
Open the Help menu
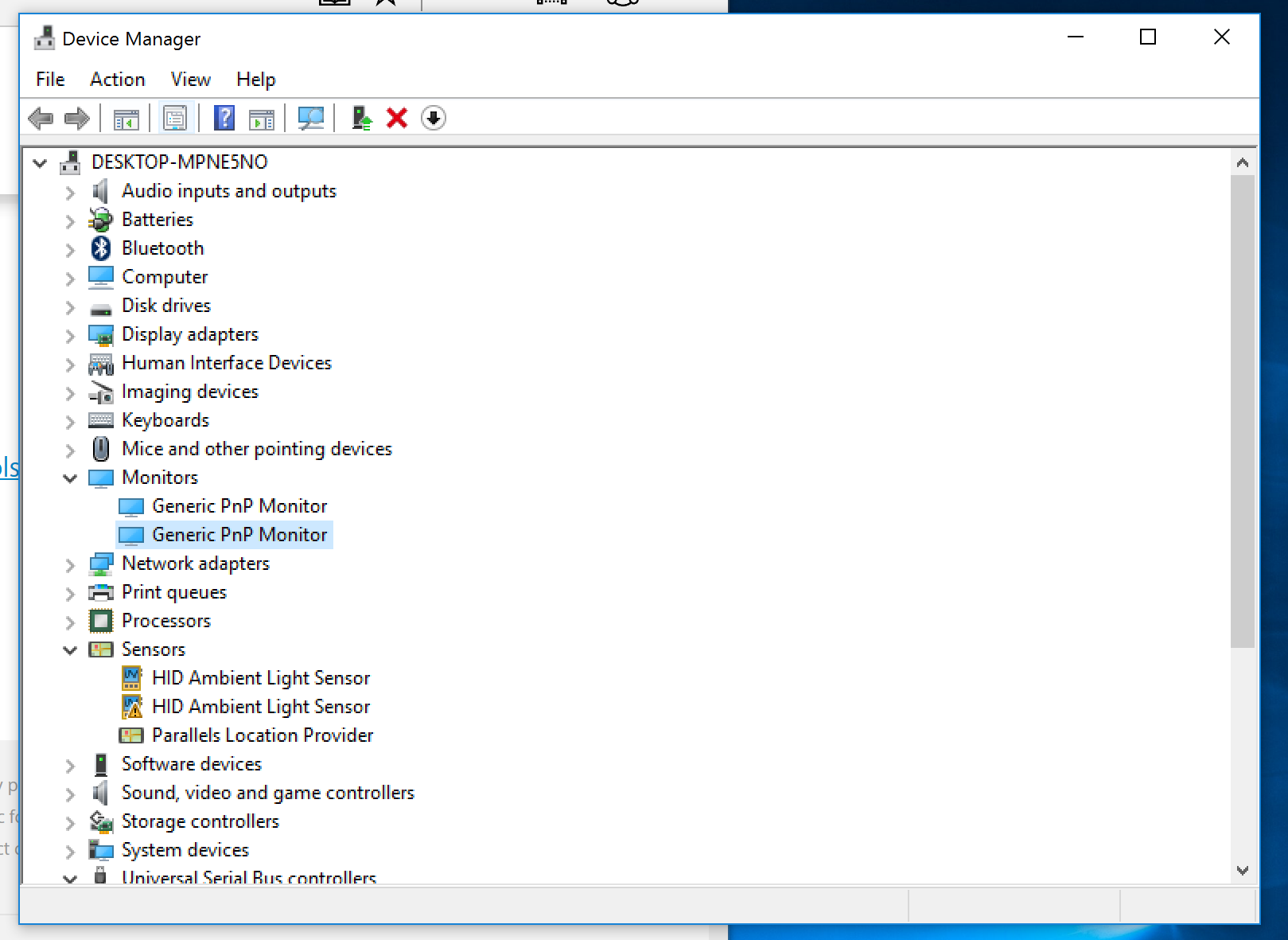(x=256, y=80)
